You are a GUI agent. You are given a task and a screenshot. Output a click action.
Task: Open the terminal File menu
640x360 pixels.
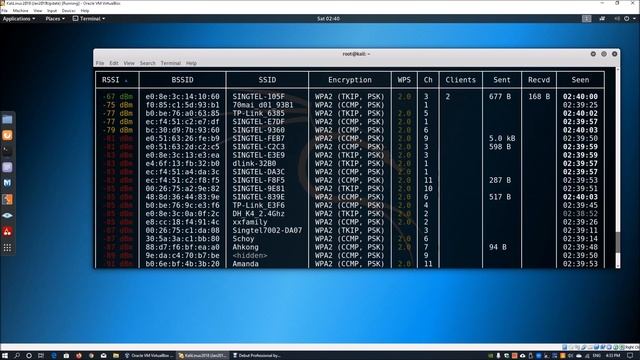tap(100, 63)
